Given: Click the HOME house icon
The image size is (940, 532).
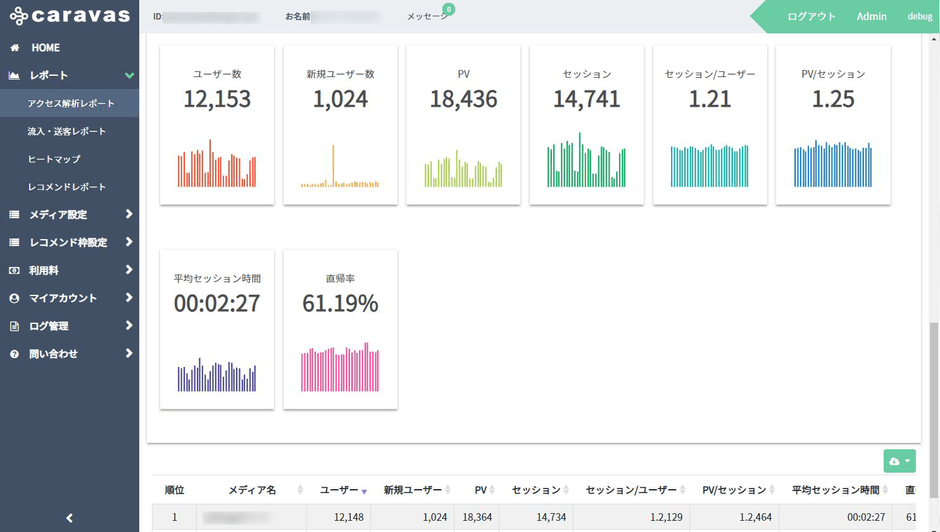Looking at the screenshot, I should coord(15,48).
